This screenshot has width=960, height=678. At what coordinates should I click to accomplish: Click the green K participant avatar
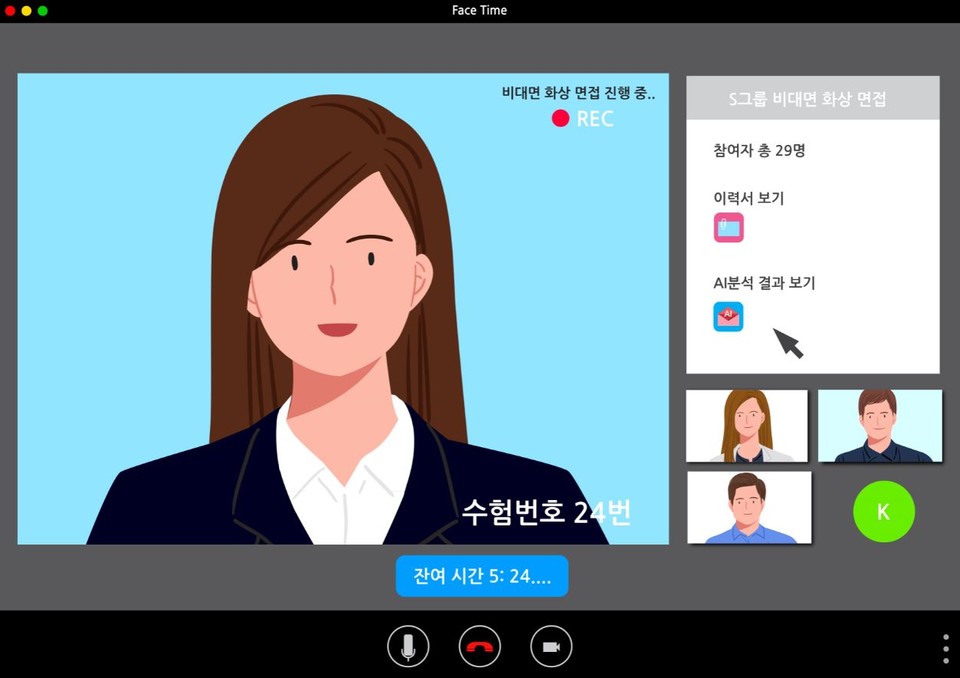click(884, 512)
